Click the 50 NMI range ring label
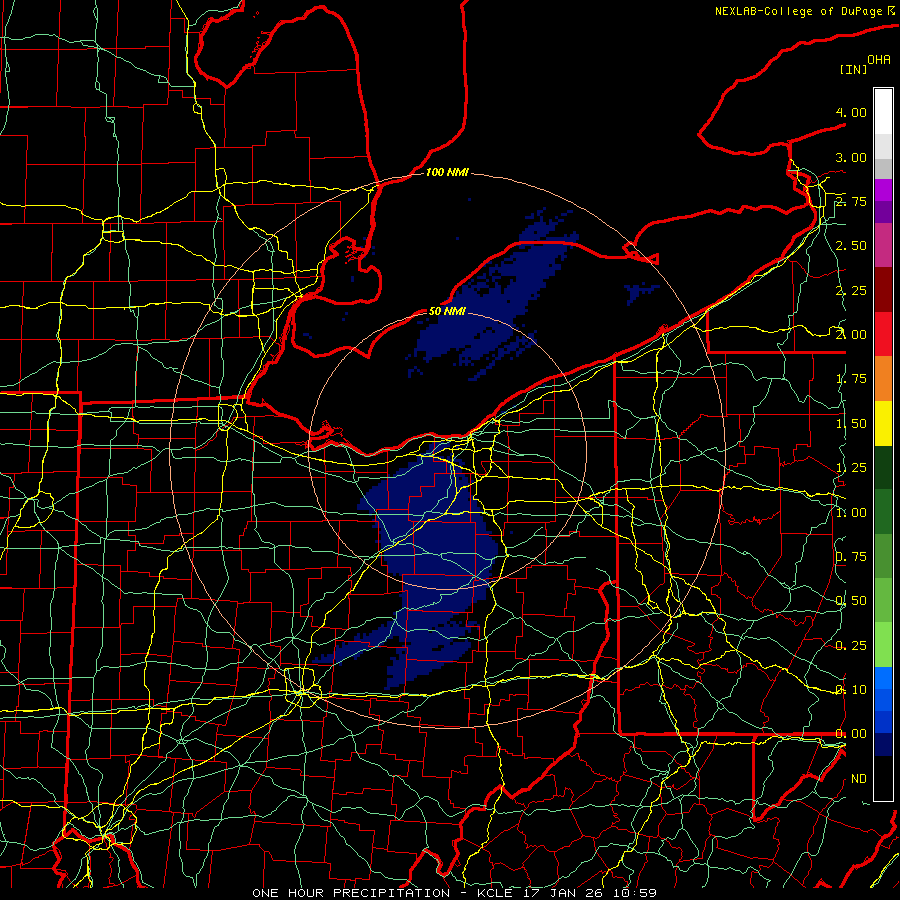The image size is (900, 900). click(447, 311)
